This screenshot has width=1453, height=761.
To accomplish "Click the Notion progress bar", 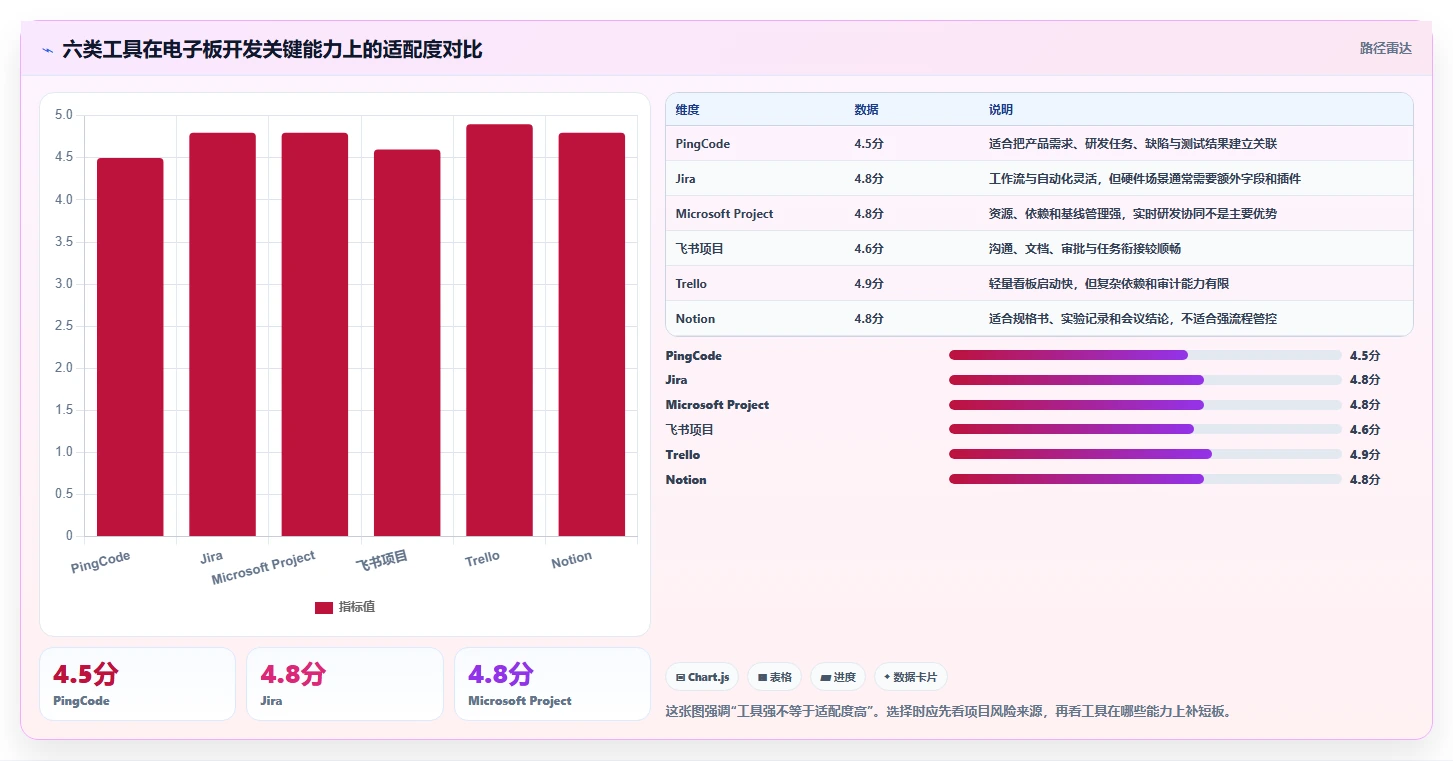I will pyautogui.click(x=1145, y=479).
